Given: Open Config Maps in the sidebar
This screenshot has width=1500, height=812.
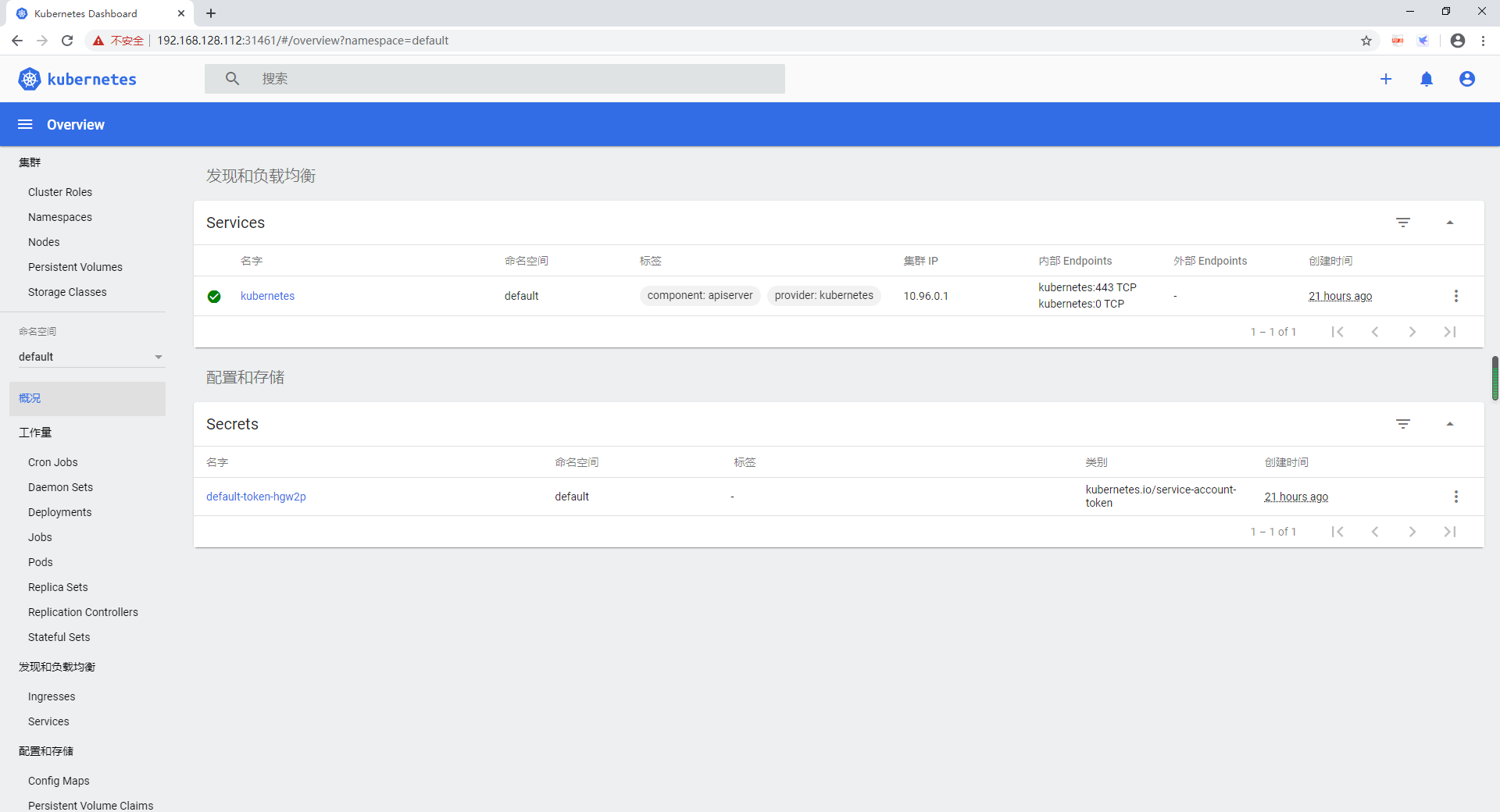Looking at the screenshot, I should (59, 781).
